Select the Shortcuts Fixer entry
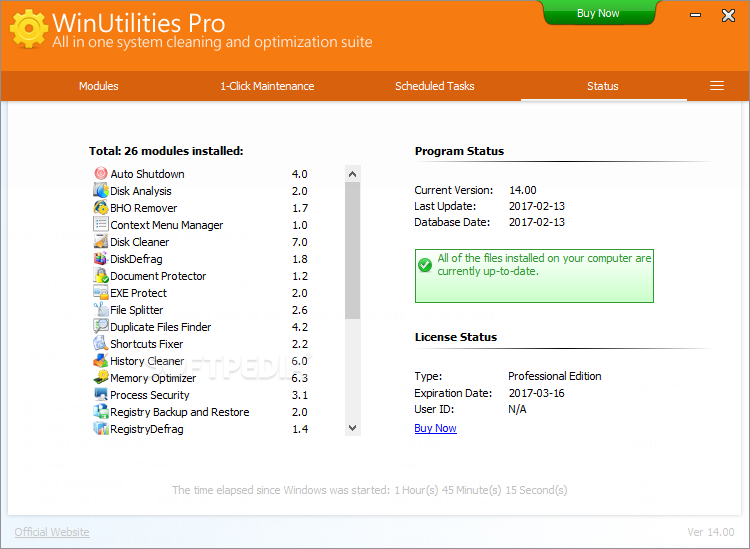The width and height of the screenshot is (750, 549). point(201,343)
